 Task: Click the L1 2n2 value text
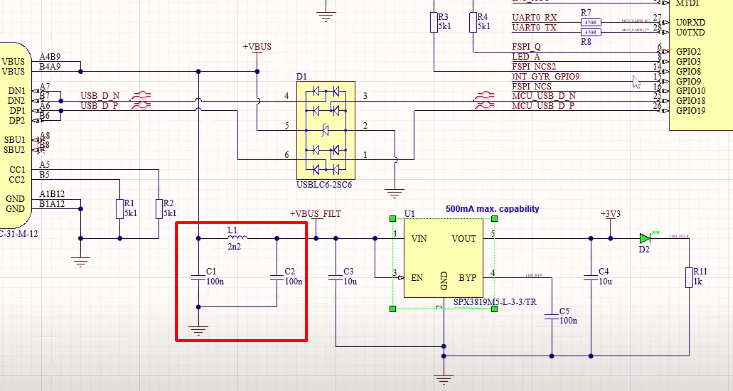coord(234,246)
